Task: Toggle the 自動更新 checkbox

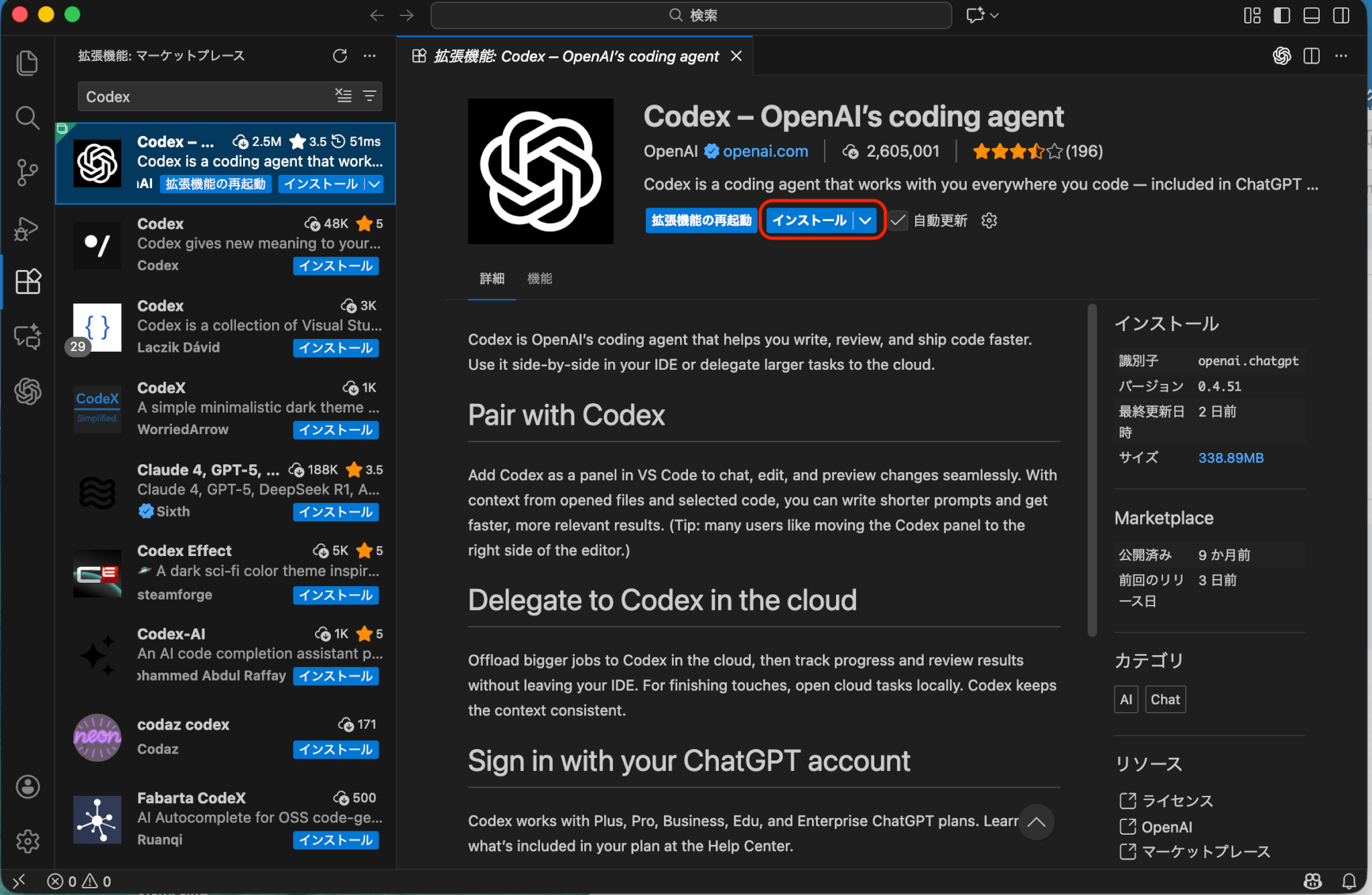Action: click(x=898, y=220)
